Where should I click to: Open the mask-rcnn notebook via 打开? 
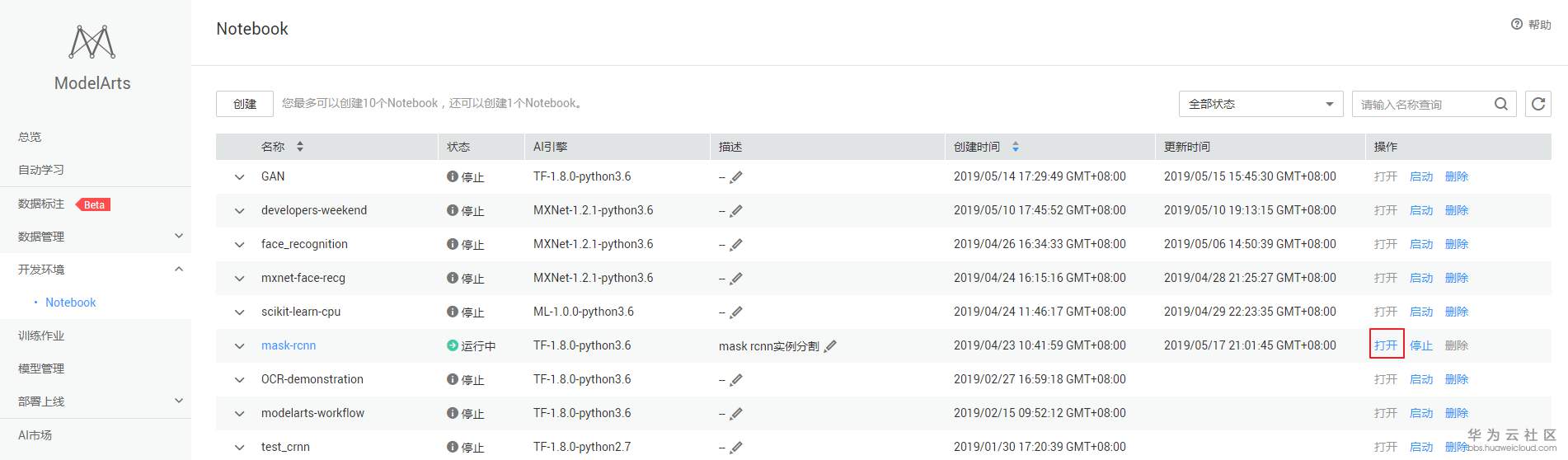(x=1386, y=345)
